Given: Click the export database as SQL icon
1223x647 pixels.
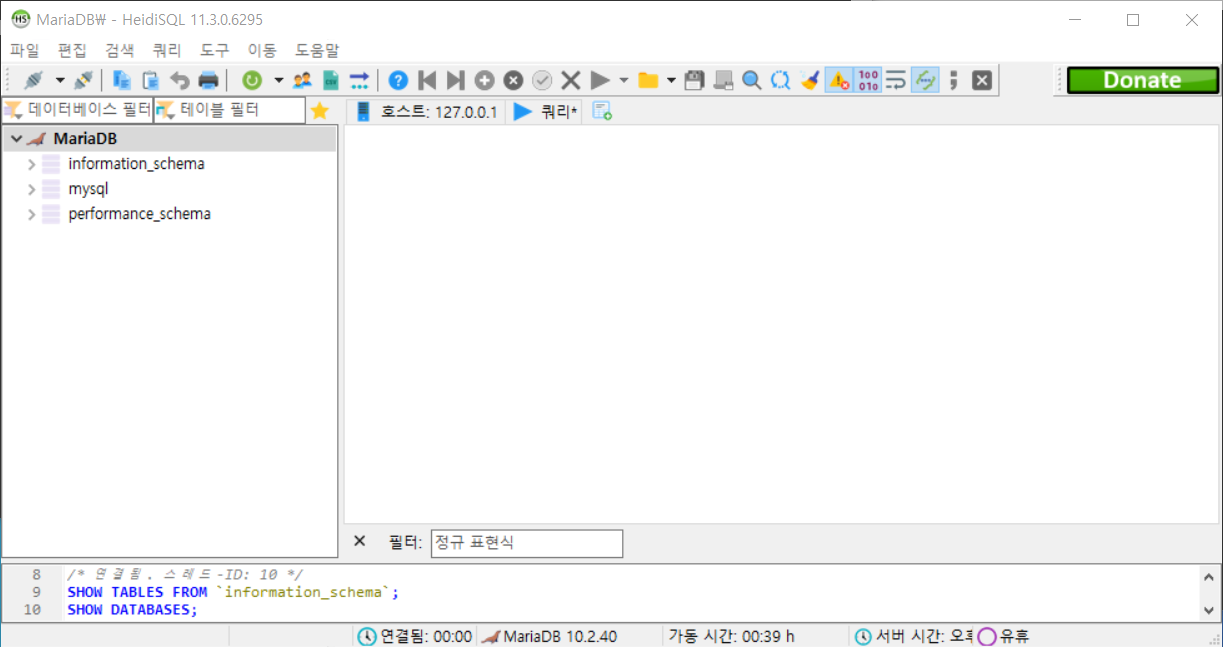Looking at the screenshot, I should 359,80.
